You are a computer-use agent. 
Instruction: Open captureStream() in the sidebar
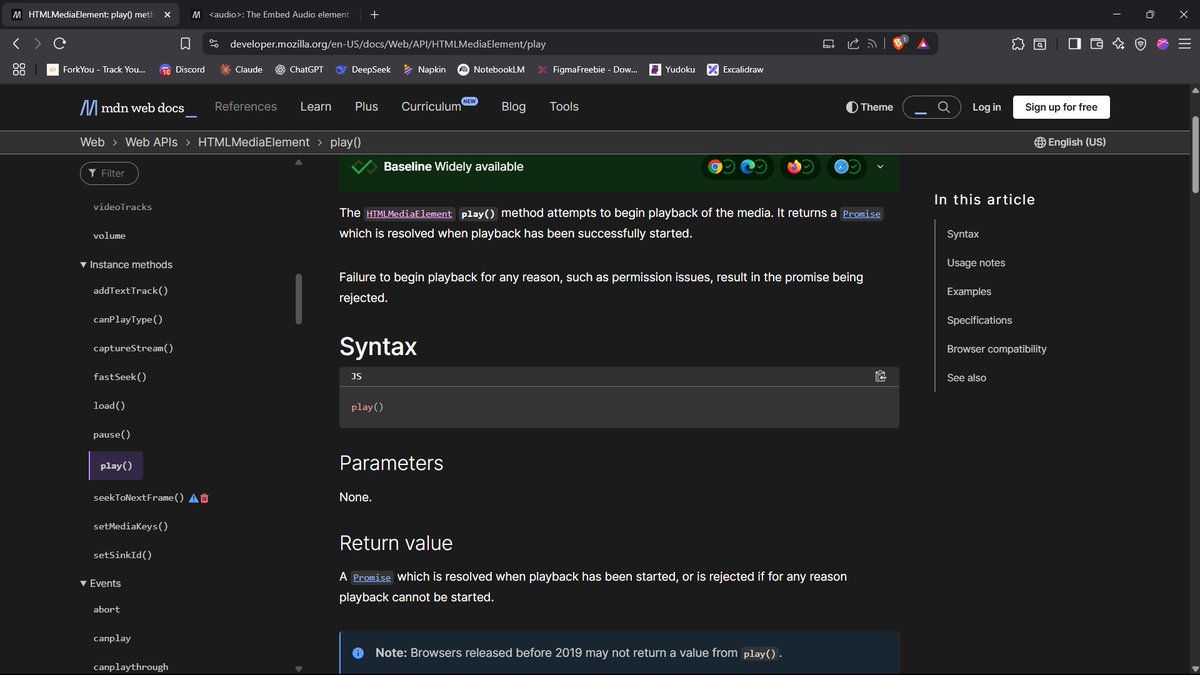coord(133,348)
